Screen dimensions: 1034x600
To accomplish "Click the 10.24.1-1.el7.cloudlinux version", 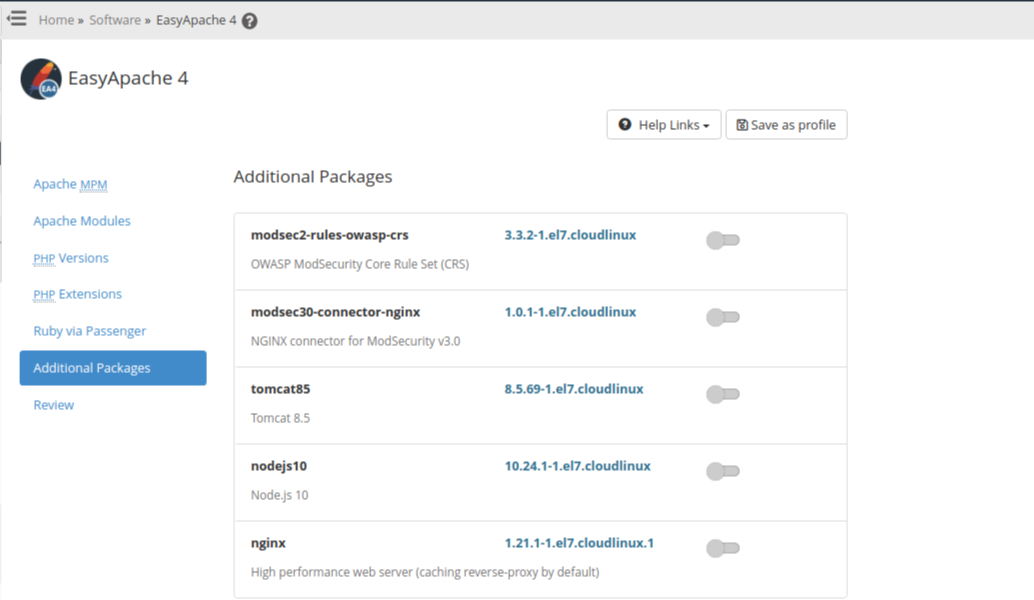I will pos(578,466).
